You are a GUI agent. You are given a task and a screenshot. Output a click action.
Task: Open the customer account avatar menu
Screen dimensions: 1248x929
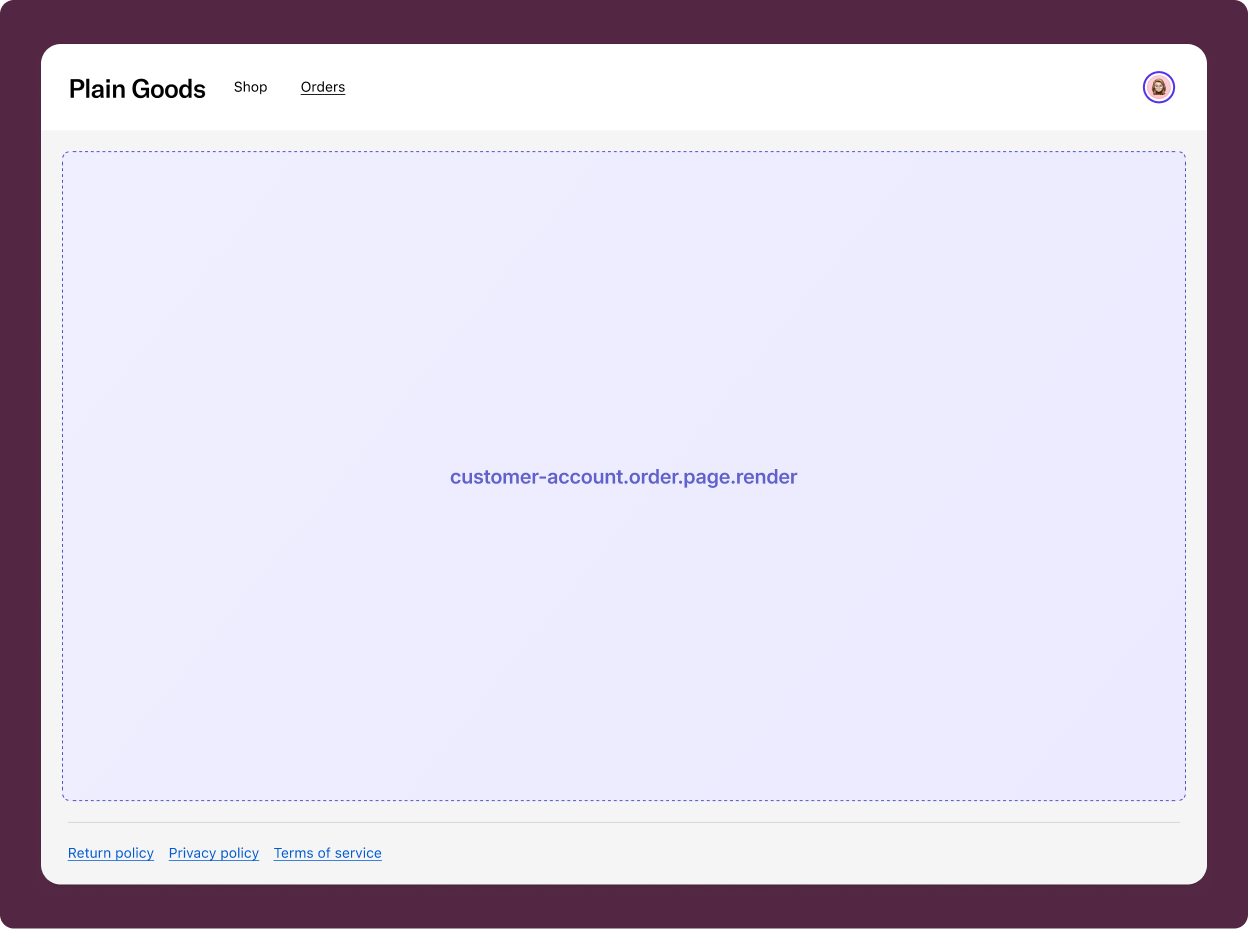[1159, 87]
